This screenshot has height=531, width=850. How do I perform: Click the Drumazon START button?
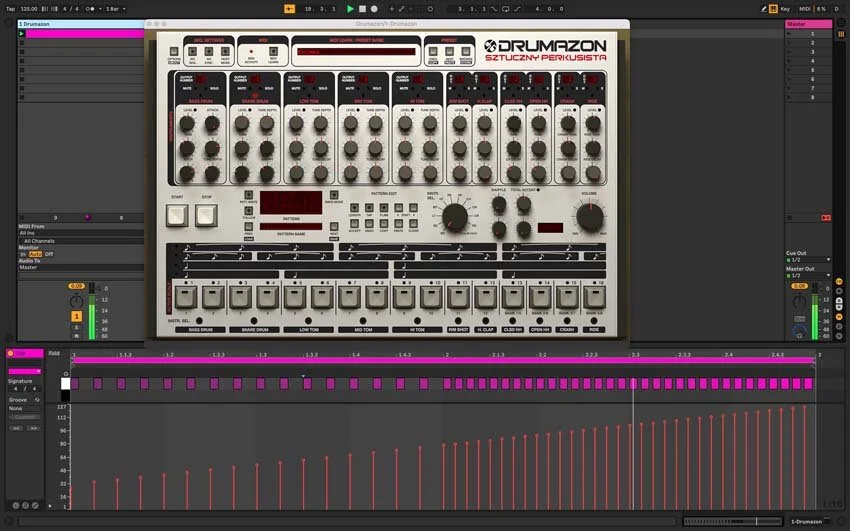click(x=177, y=215)
